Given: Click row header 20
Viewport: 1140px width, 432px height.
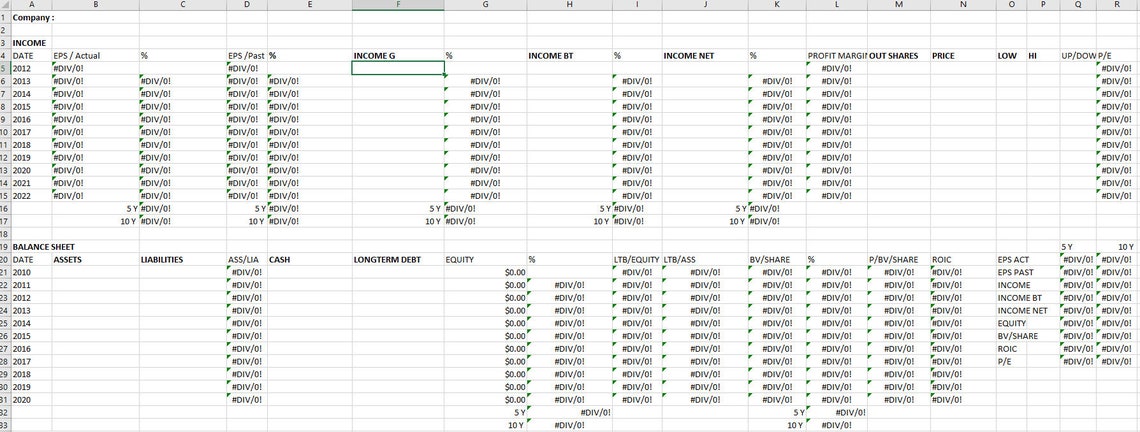Looking at the screenshot, I should (5, 260).
